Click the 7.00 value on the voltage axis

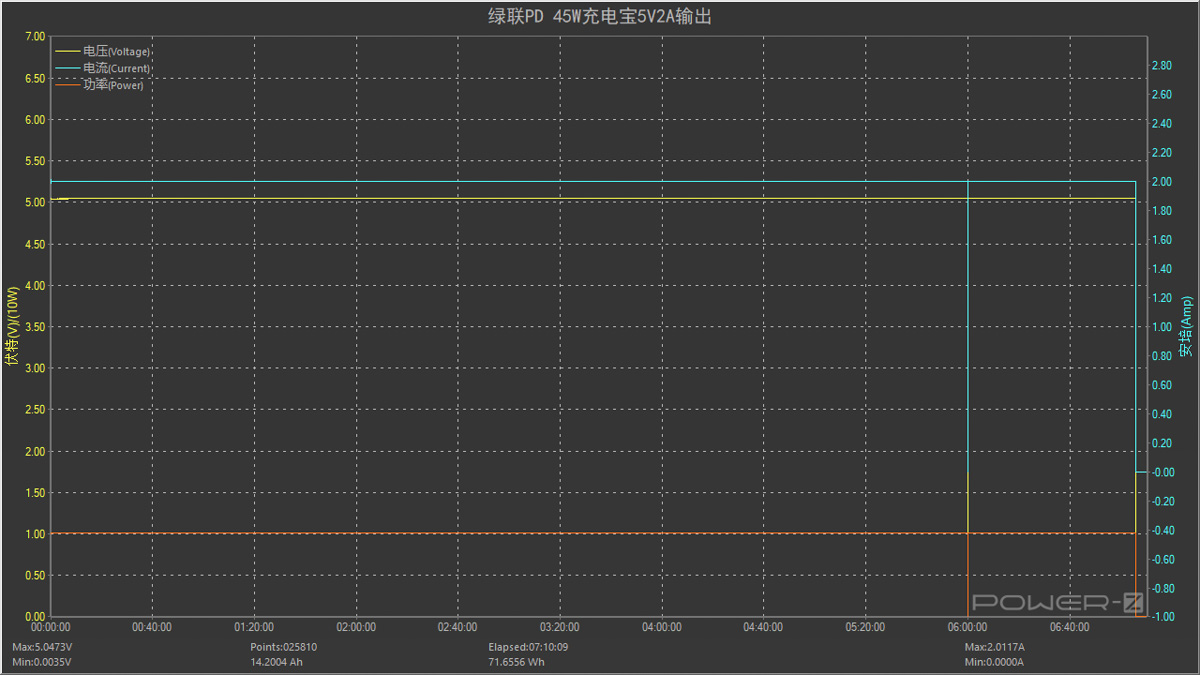(34, 37)
